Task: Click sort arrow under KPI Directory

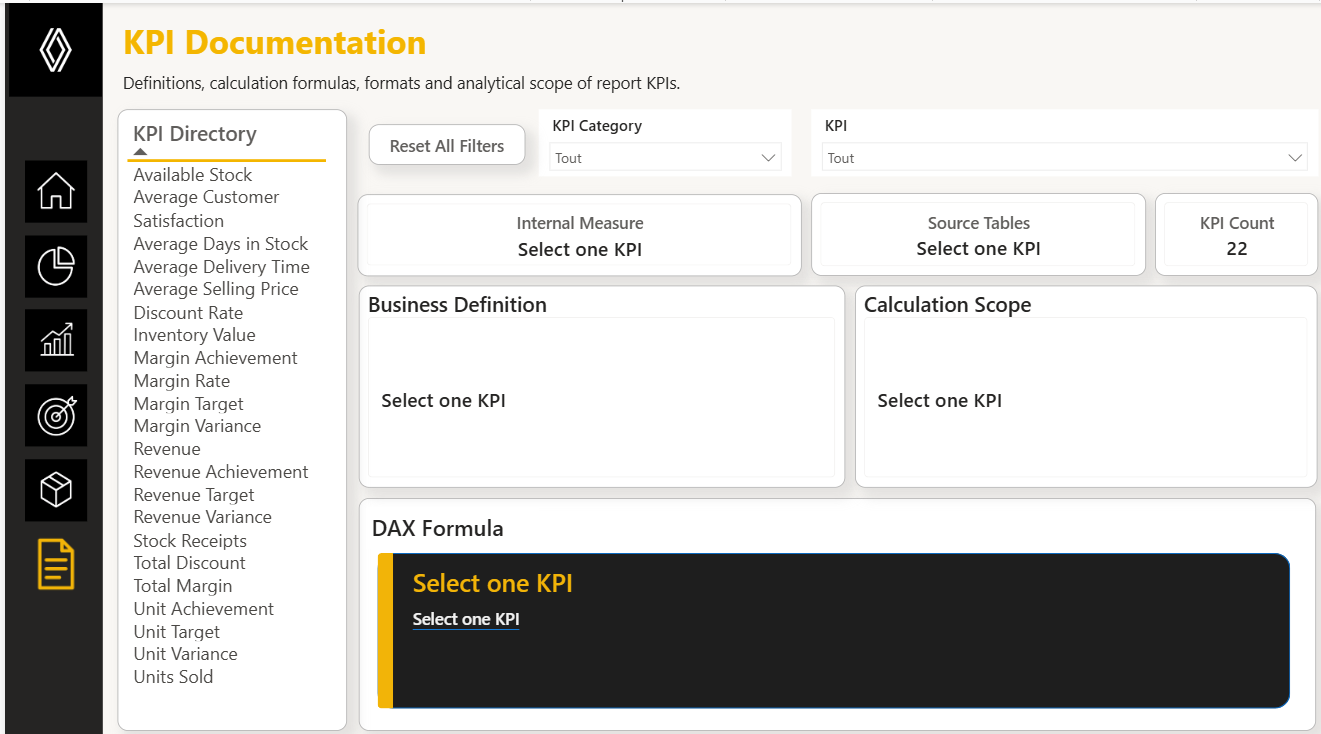Action: [141, 152]
